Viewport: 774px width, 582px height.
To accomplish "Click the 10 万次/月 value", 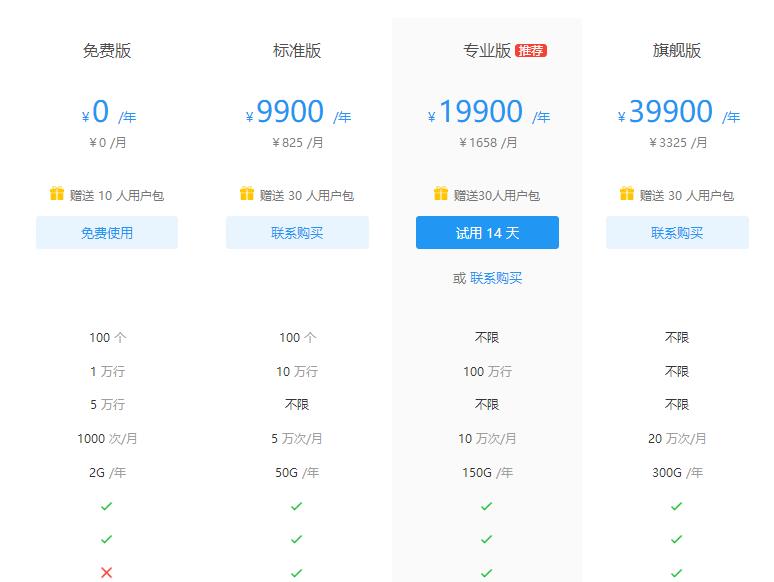I will (487, 438).
